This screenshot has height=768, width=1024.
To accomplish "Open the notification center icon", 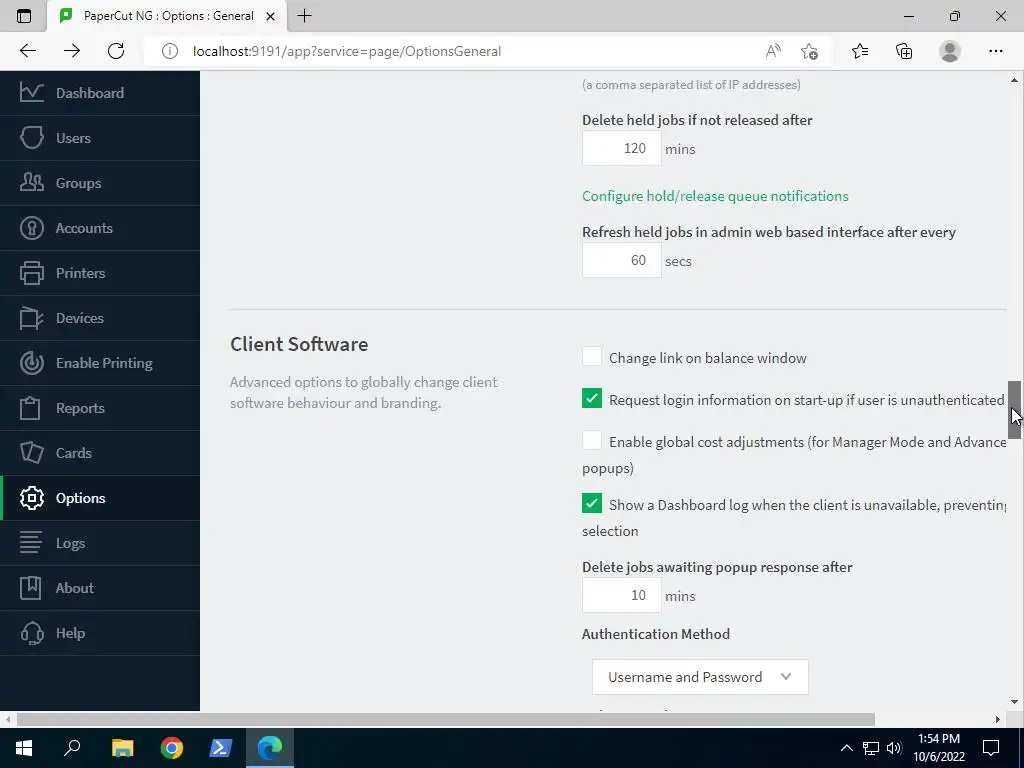I will (x=991, y=748).
